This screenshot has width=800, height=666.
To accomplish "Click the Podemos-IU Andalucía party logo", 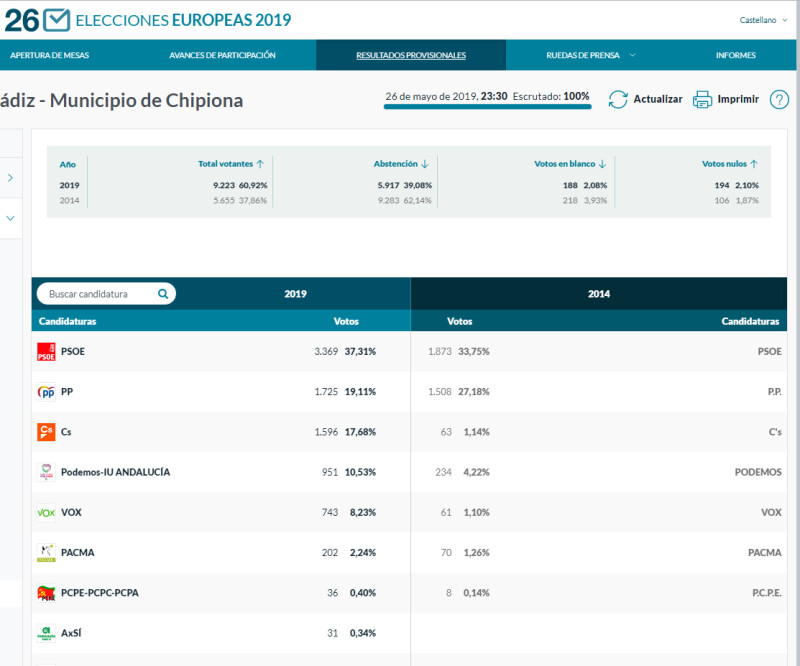I will (46, 472).
